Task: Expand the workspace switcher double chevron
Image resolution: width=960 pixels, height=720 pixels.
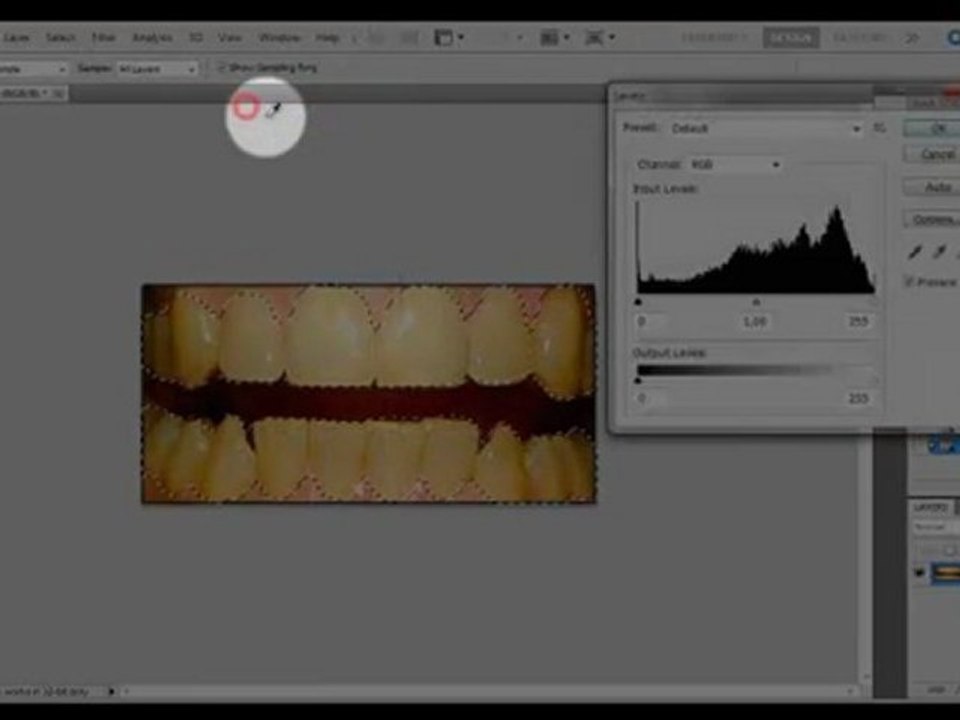Action: point(912,38)
